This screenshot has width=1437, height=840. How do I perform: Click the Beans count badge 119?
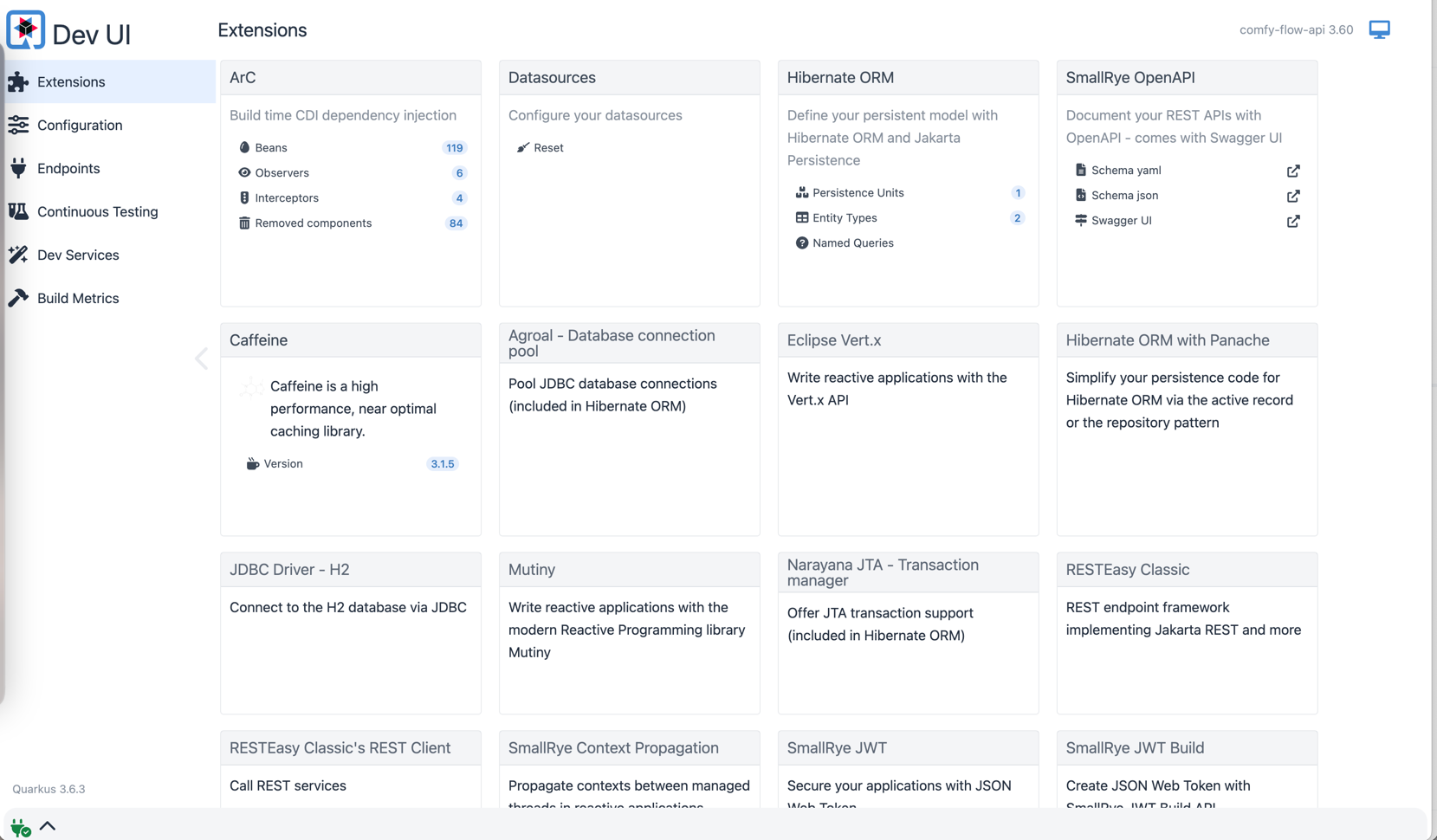point(455,148)
